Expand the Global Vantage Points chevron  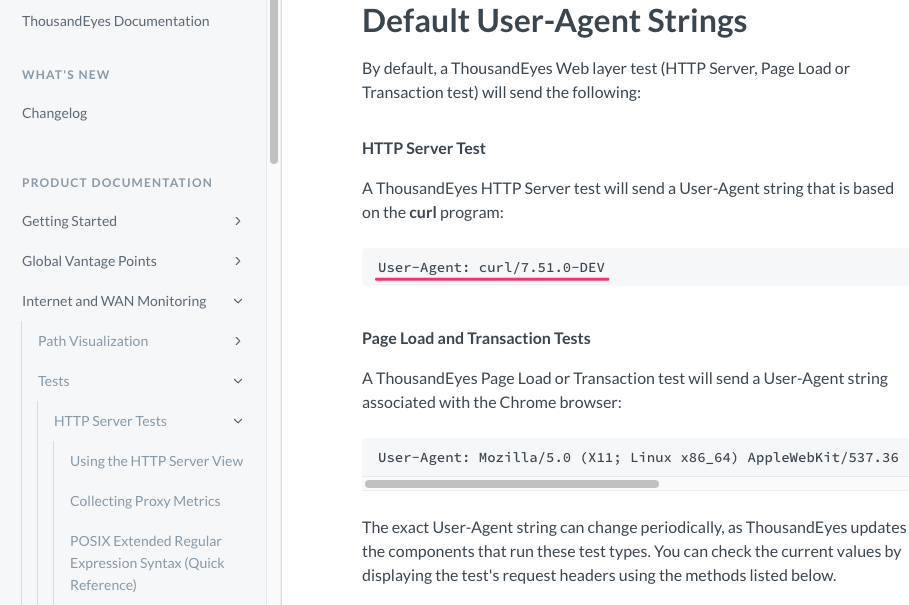[238, 261]
